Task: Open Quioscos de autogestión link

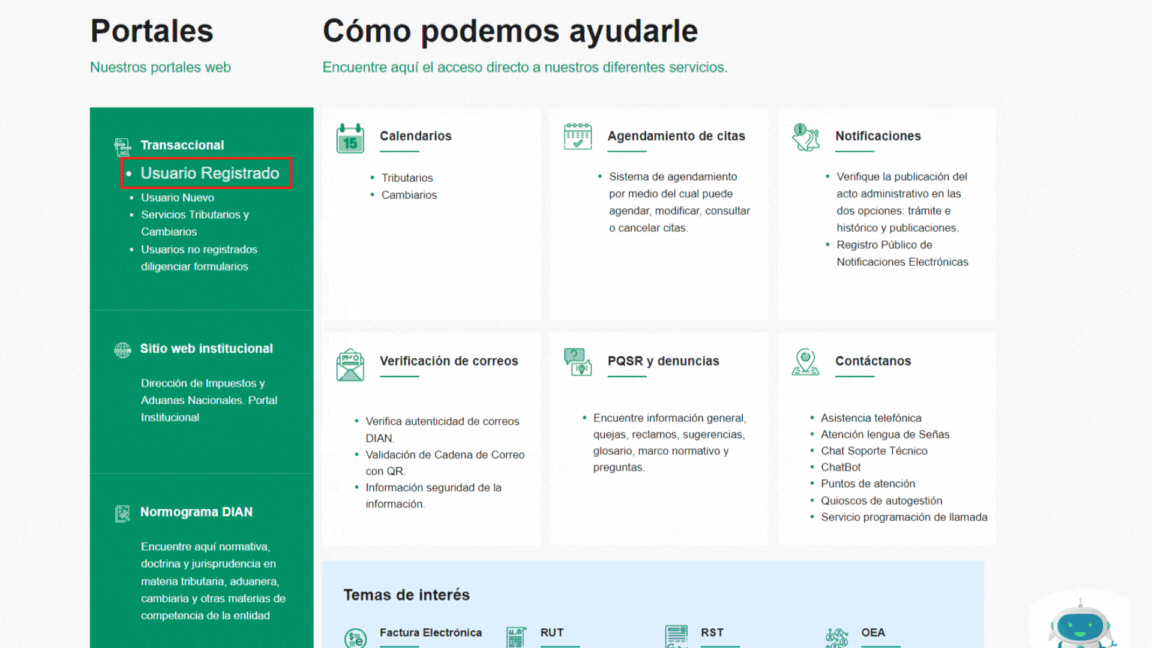Action: pyautogui.click(x=881, y=501)
